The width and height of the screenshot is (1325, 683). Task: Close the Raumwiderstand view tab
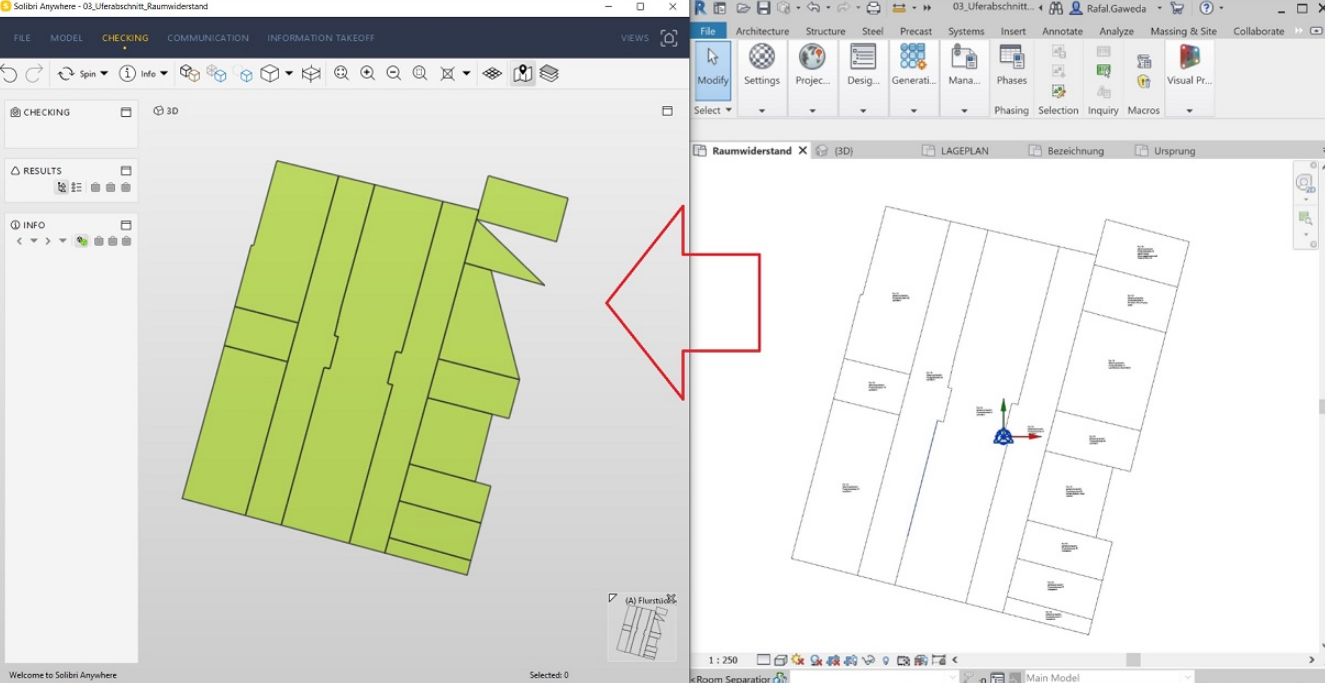coord(803,151)
